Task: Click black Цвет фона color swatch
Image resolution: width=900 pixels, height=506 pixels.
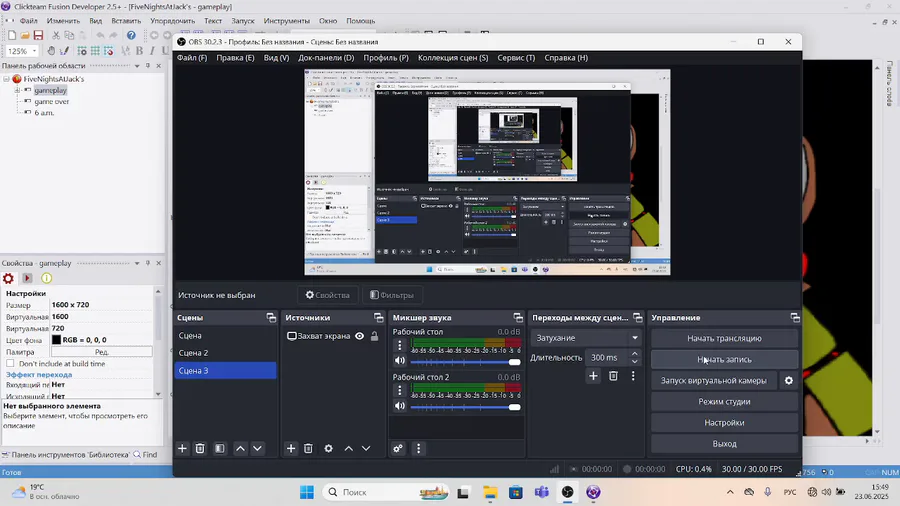Action: click(56, 340)
